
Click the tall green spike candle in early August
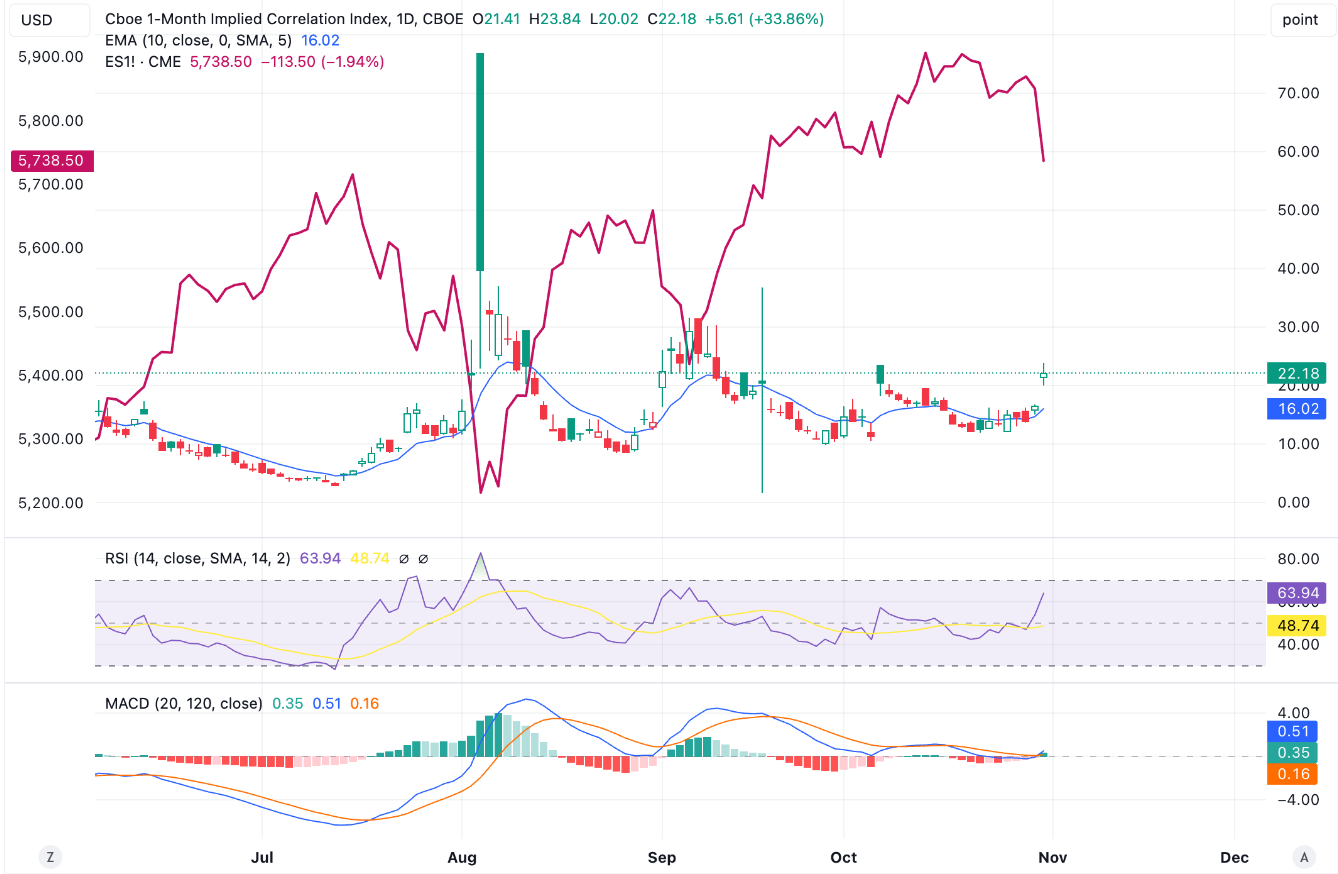pyautogui.click(x=480, y=162)
